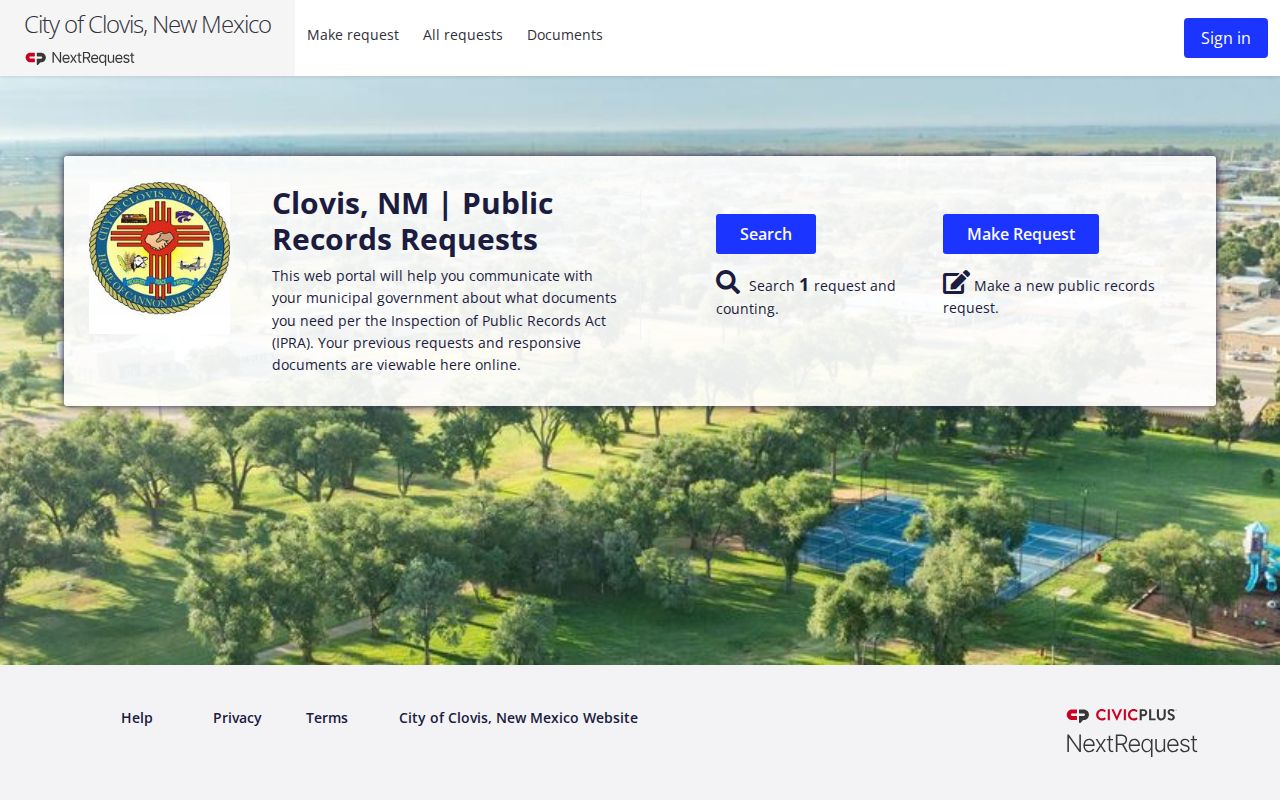1280x800 pixels.
Task: Open the Help footer link
Action: coord(137,718)
